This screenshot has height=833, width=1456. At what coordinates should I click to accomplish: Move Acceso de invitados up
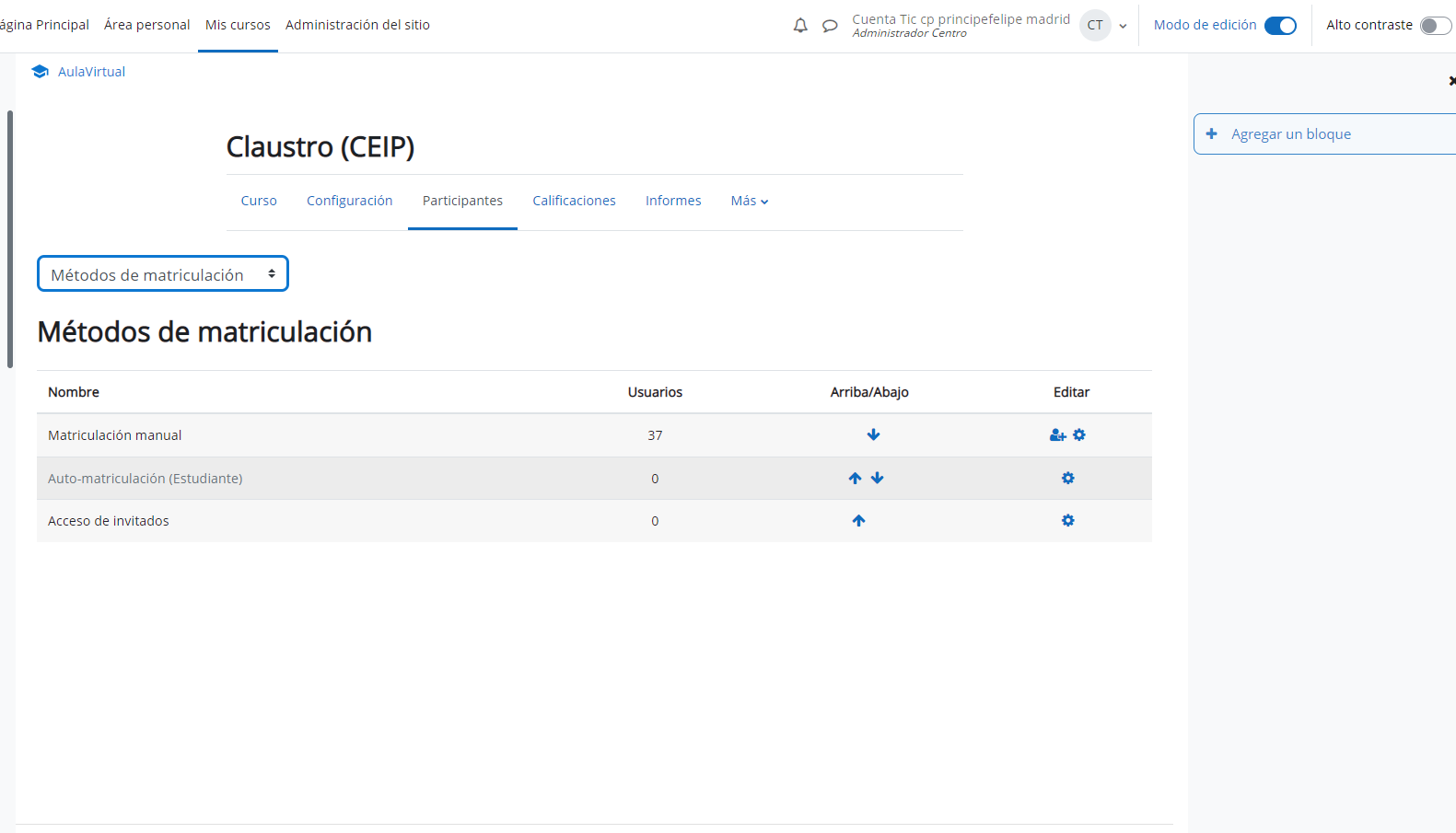pos(859,520)
